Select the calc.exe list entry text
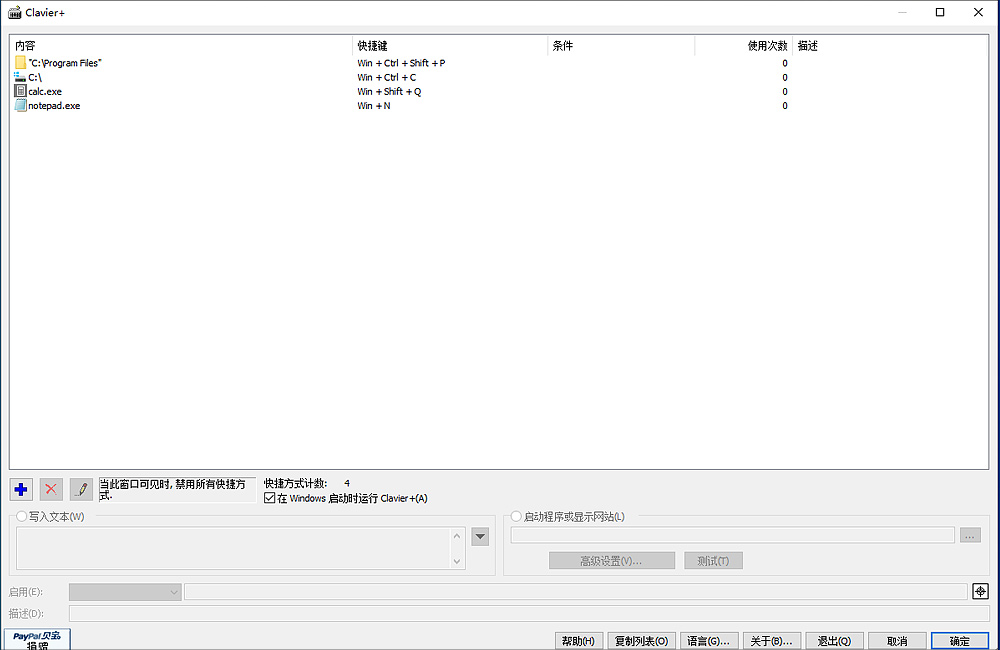 (45, 91)
